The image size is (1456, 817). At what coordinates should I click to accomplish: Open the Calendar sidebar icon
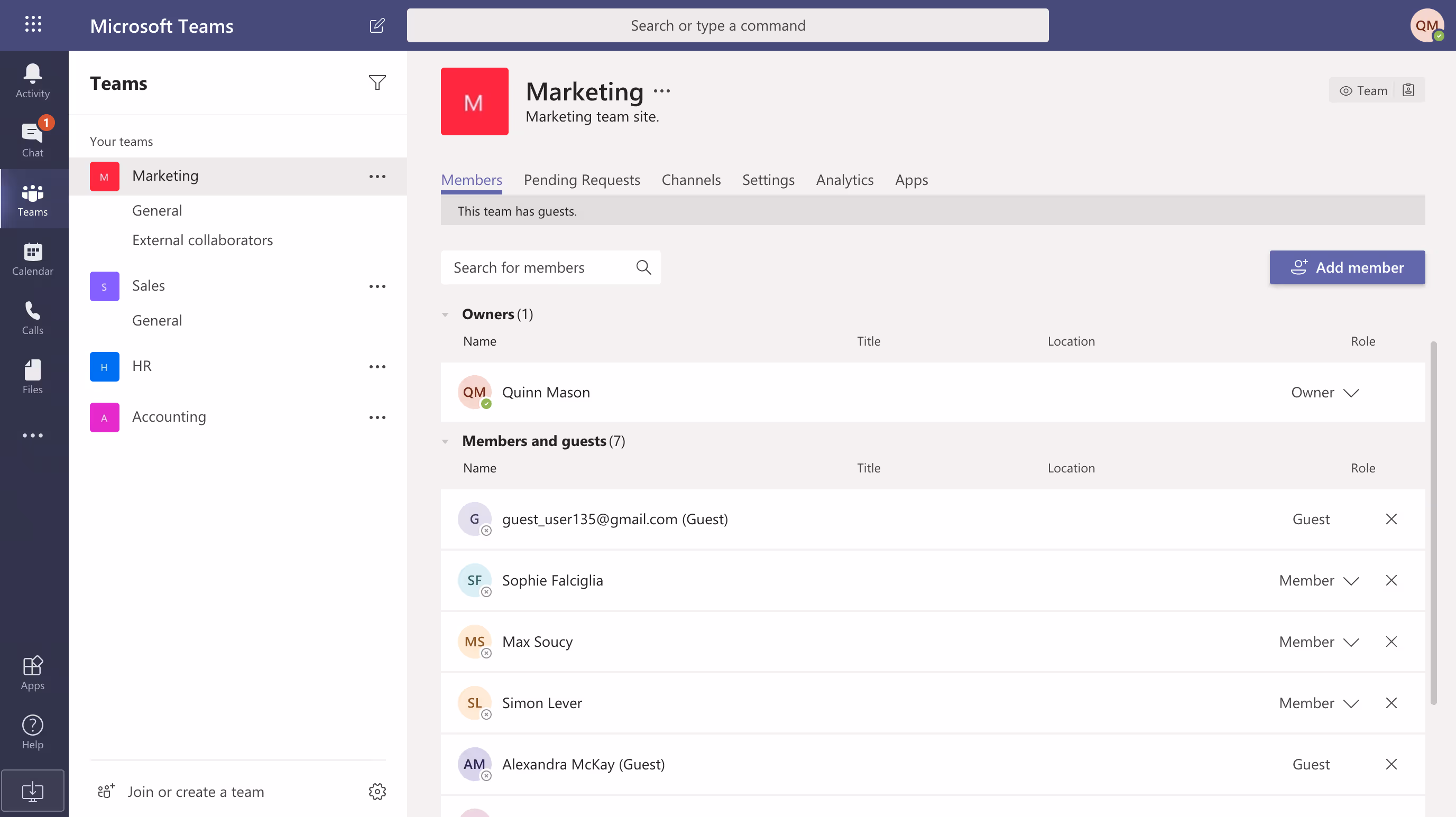[32, 258]
